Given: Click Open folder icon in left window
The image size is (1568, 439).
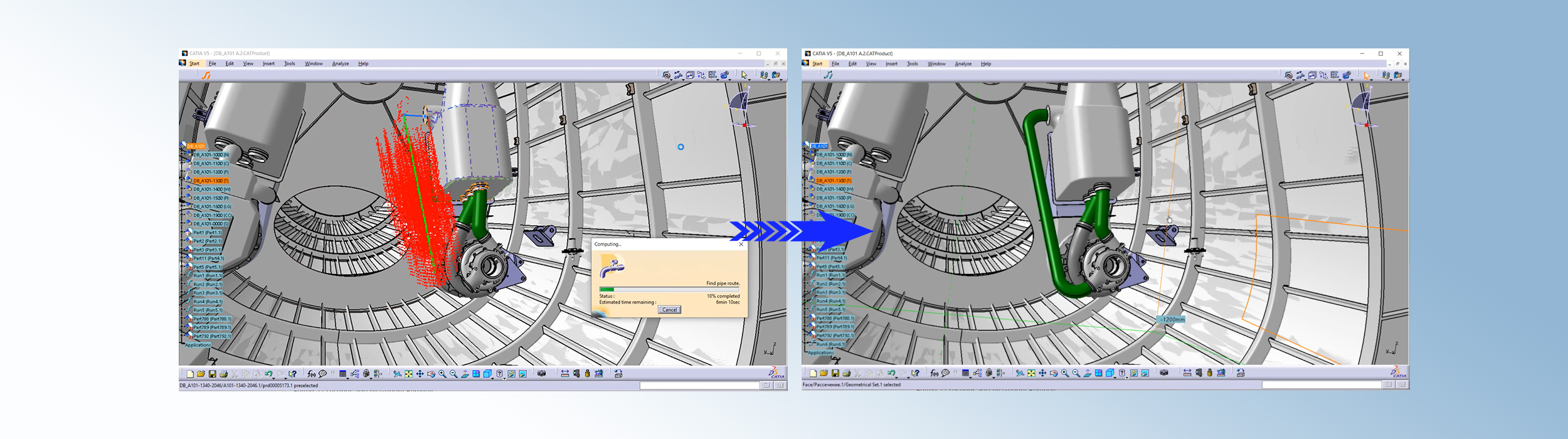Looking at the screenshot, I should click(201, 374).
